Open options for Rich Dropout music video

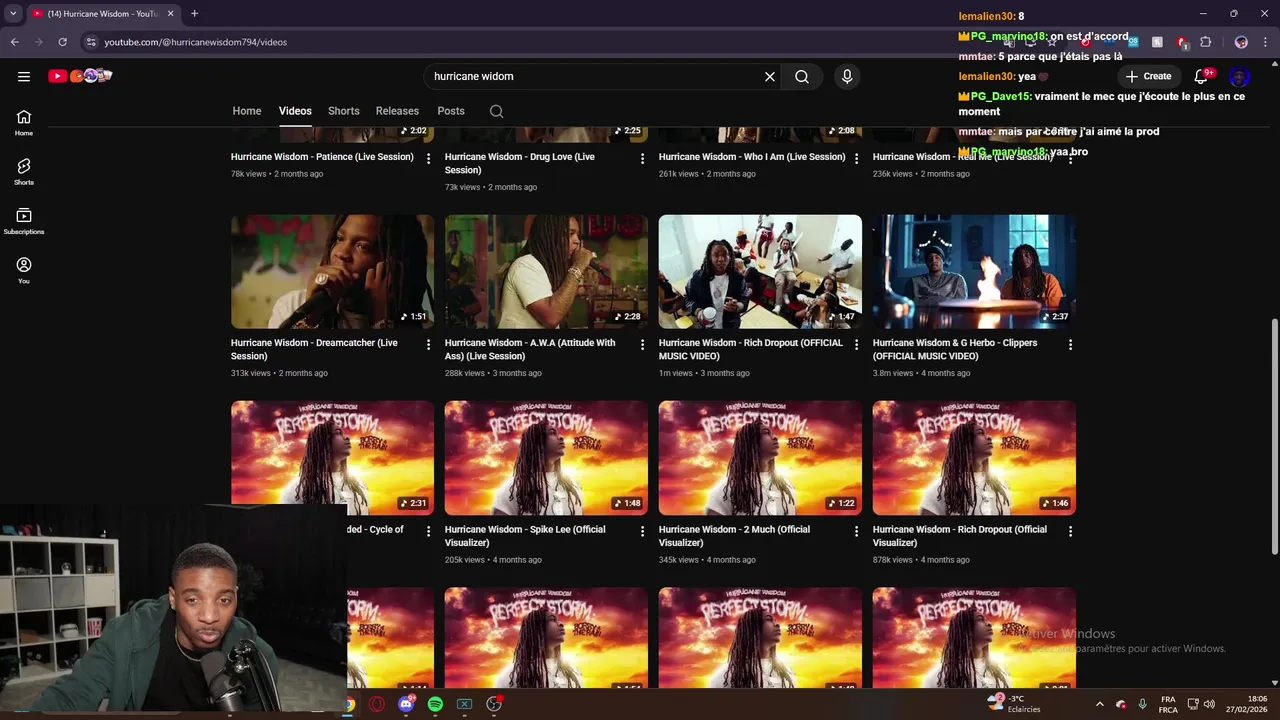856,345
